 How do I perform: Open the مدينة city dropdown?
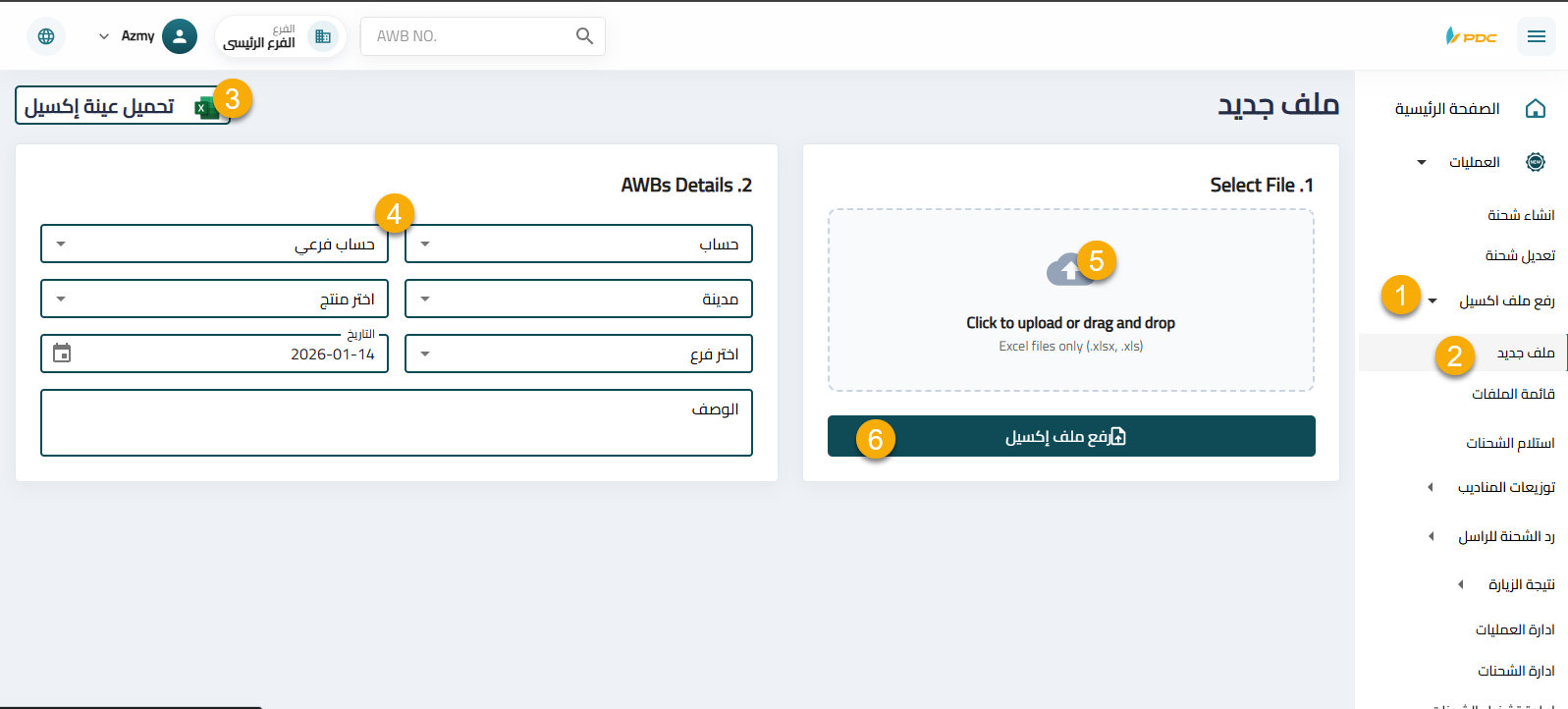(578, 299)
